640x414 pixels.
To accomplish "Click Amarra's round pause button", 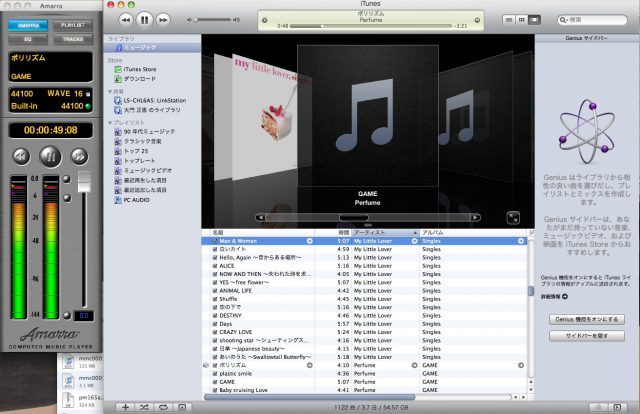I will 50,156.
